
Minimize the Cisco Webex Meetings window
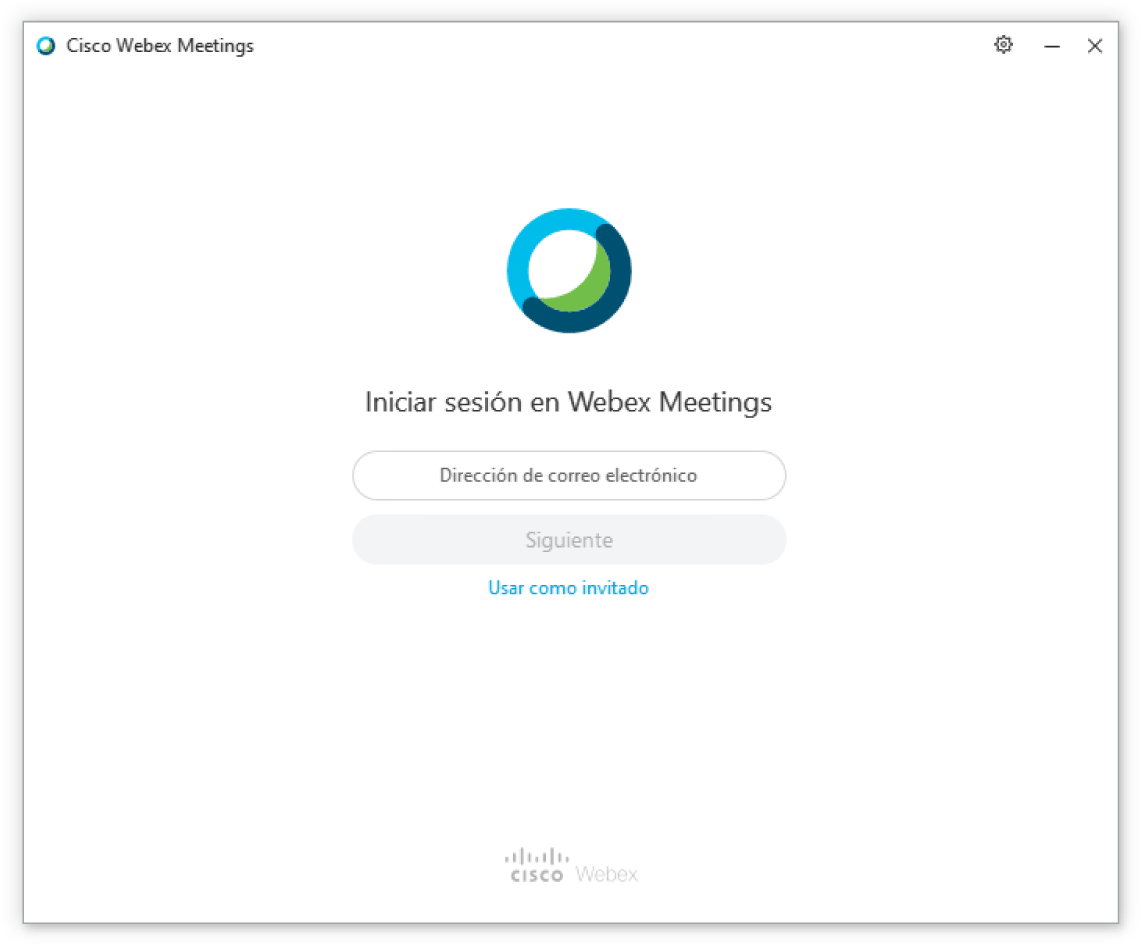tap(1051, 46)
